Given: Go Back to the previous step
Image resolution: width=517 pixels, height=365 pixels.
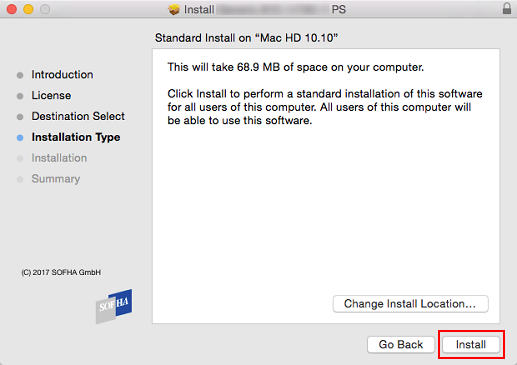Looking at the screenshot, I should pyautogui.click(x=401, y=344).
